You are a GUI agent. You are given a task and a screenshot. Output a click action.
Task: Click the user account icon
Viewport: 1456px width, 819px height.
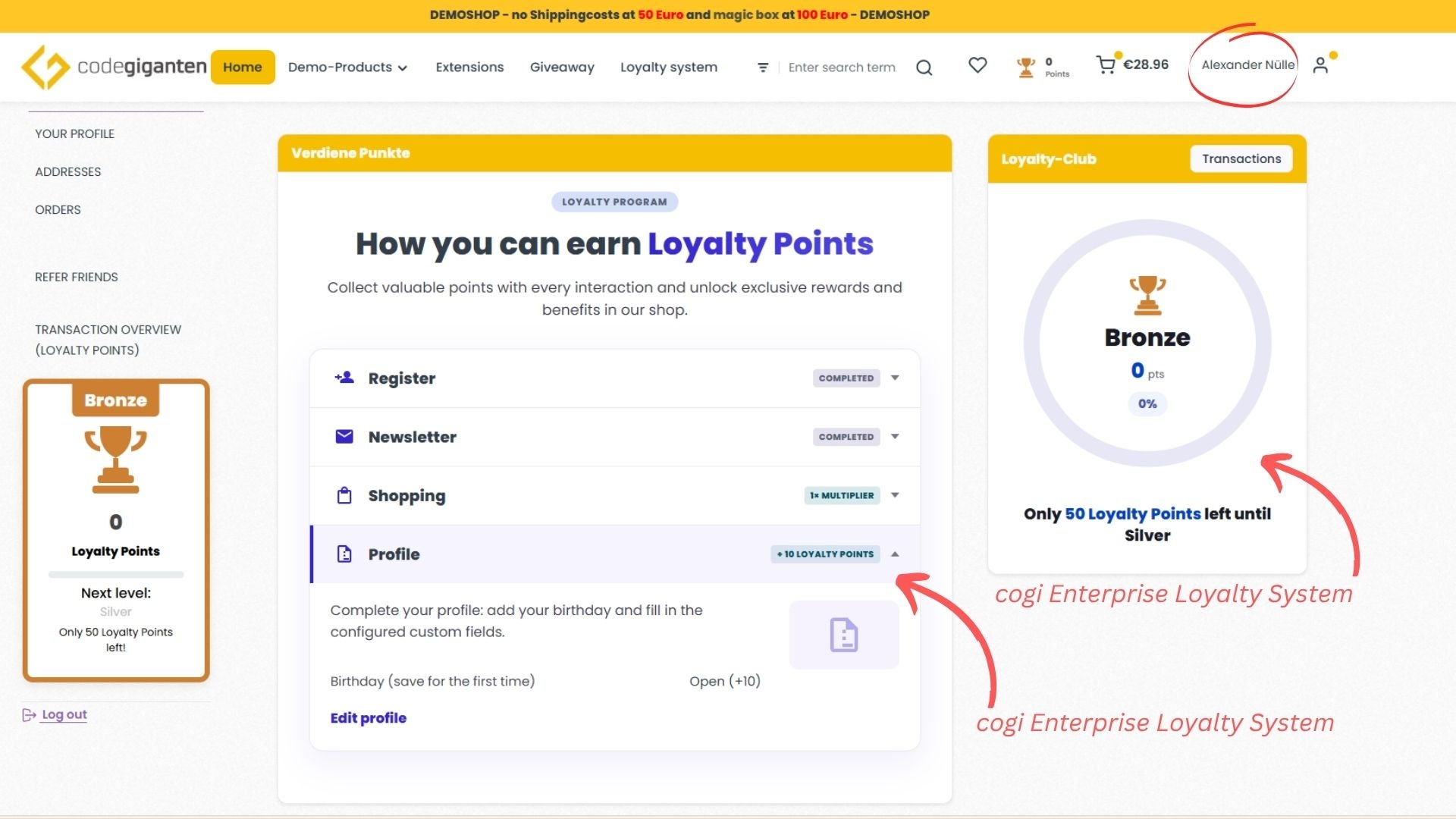click(1320, 66)
